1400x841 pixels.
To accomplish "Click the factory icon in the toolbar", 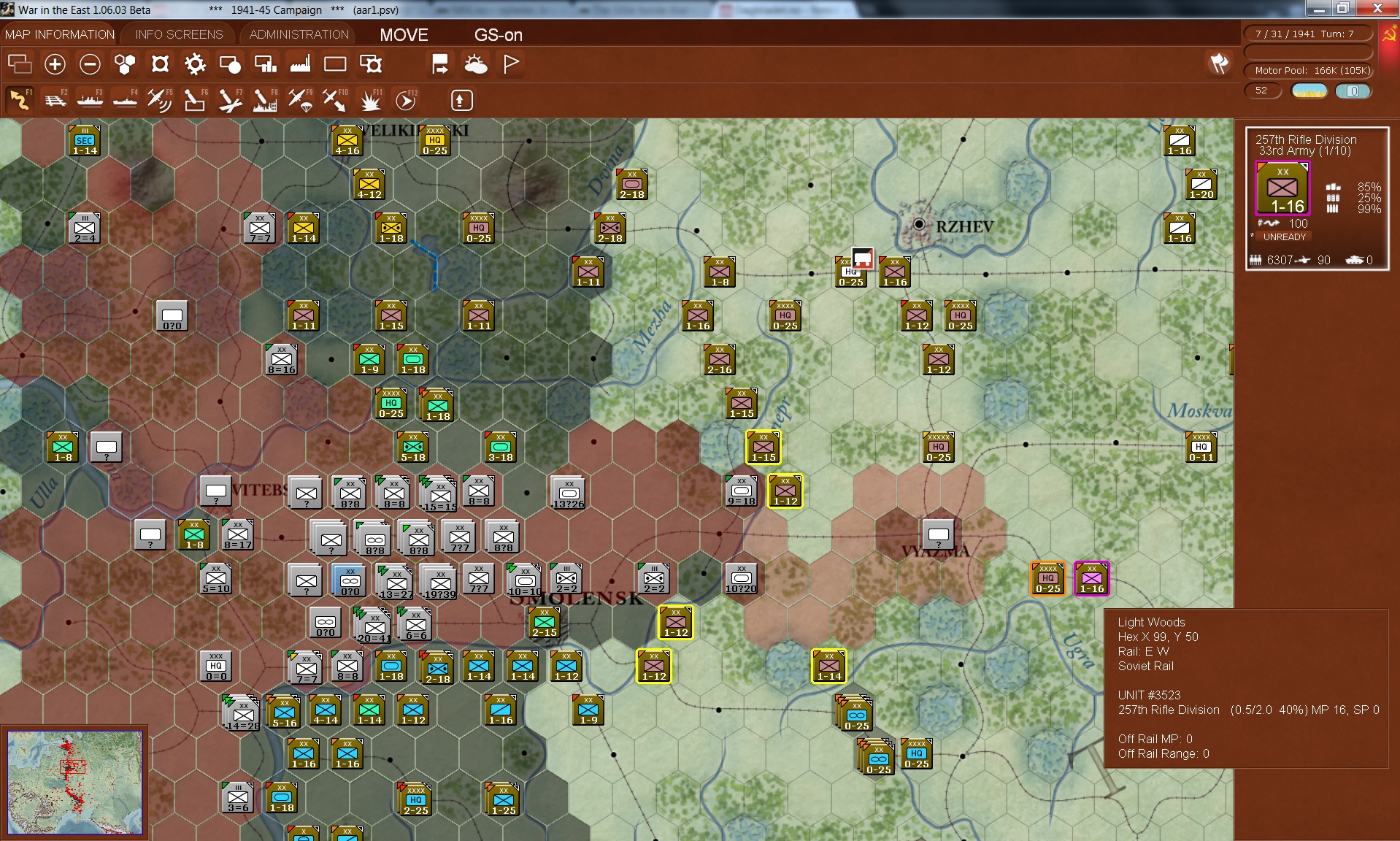I will click(300, 64).
